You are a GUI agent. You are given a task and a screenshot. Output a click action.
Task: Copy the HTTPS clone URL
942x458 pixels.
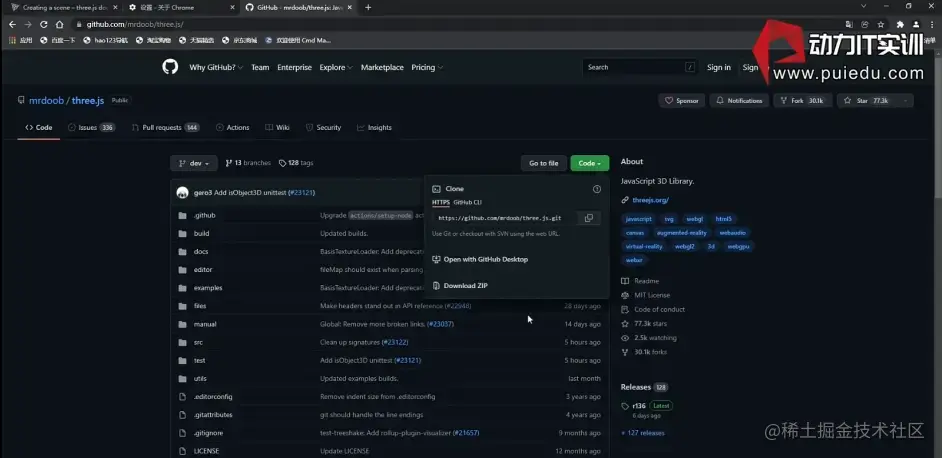(589, 218)
